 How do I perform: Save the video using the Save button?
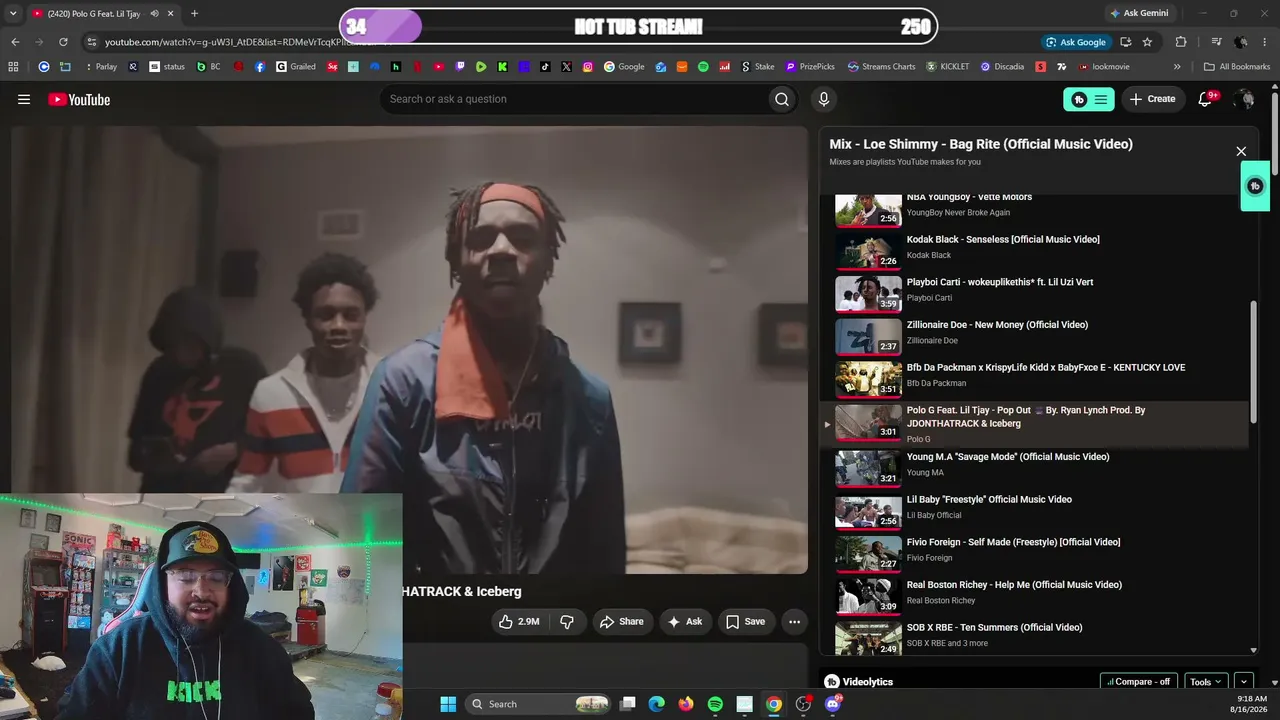pos(745,621)
